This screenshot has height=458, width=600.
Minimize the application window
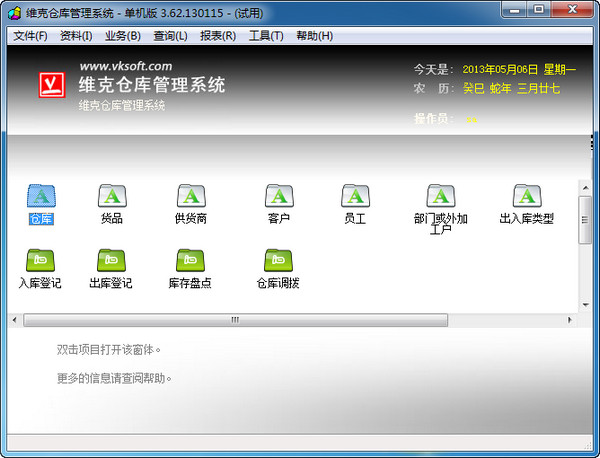click(515, 10)
